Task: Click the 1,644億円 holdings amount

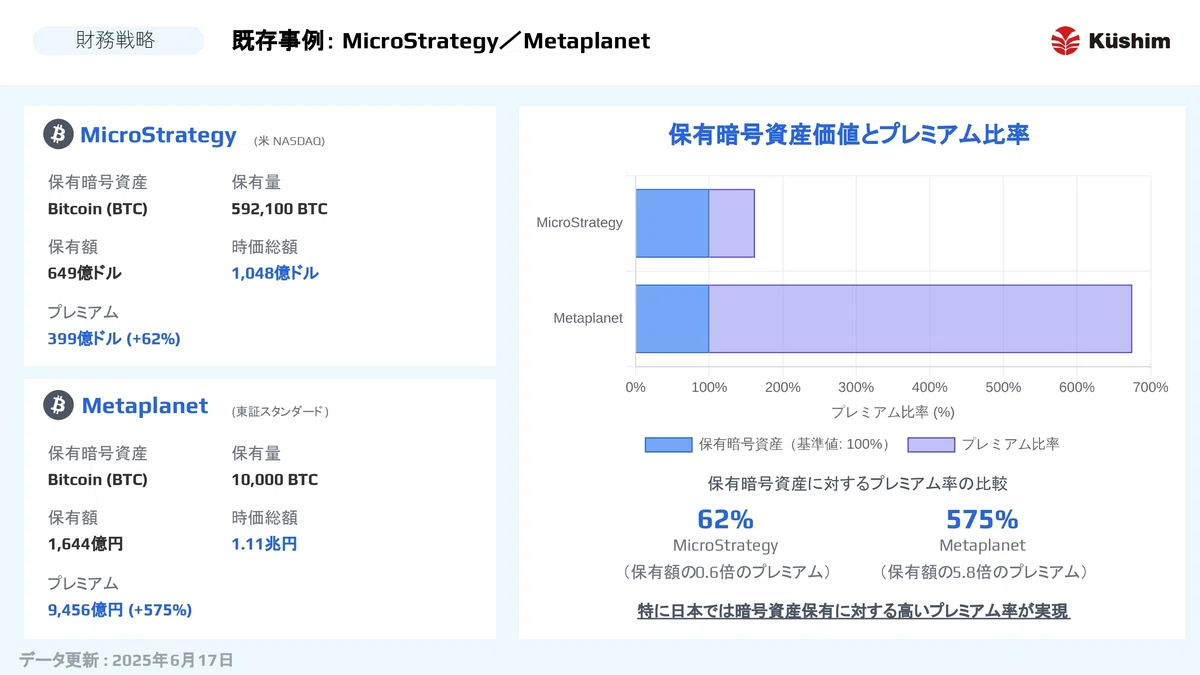Action: [86, 544]
